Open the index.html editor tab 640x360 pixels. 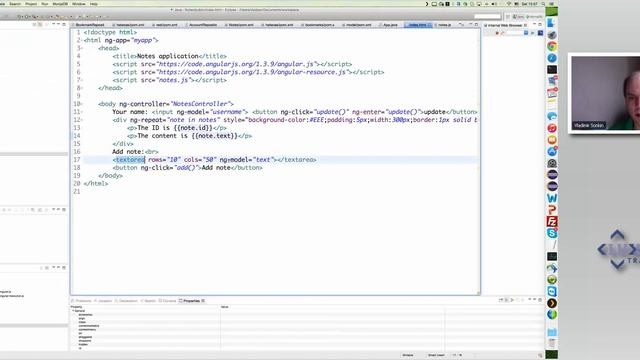tap(418, 25)
